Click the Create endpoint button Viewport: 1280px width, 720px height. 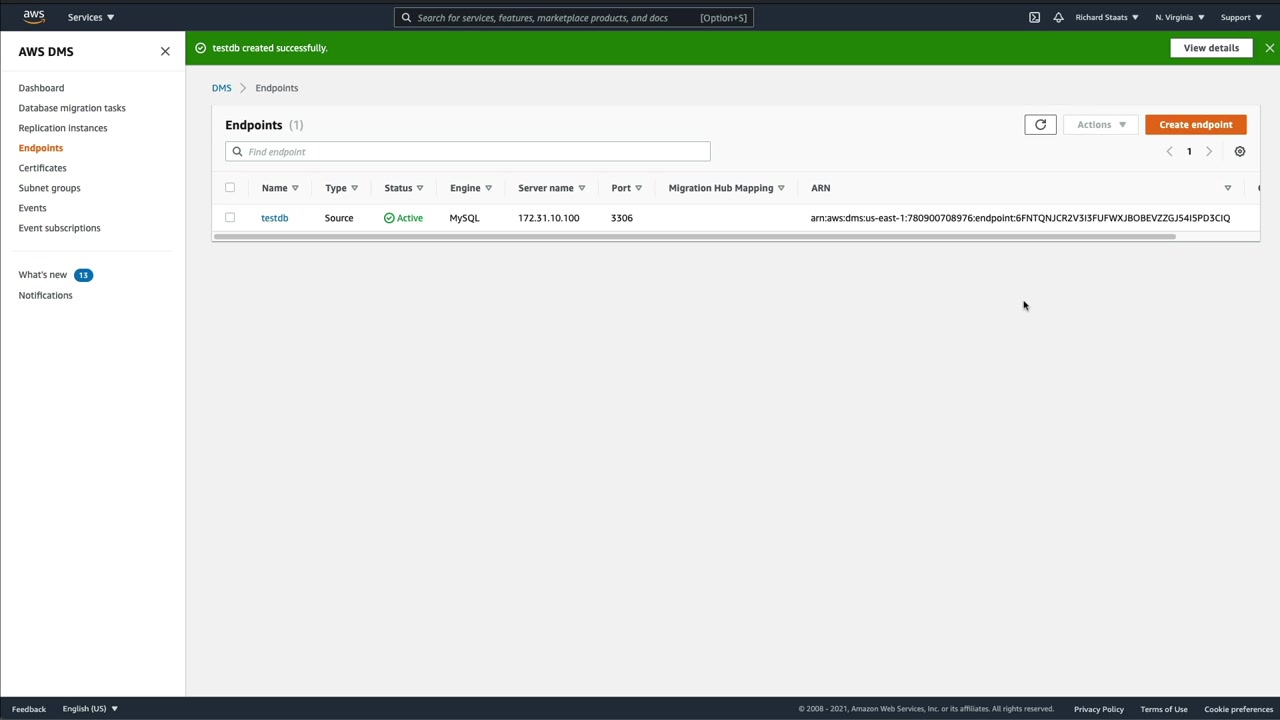1196,125
